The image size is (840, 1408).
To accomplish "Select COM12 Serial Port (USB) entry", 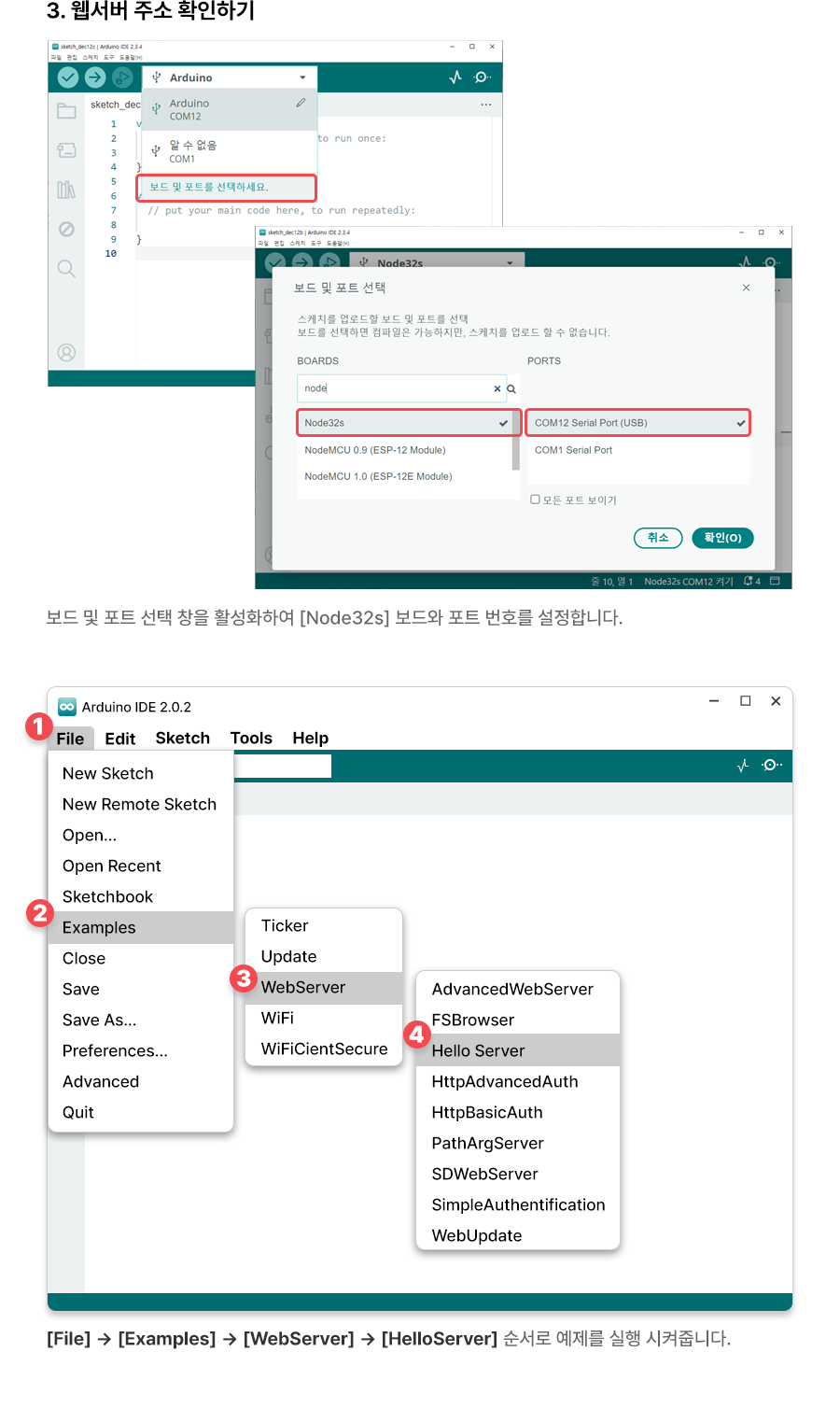I will click(x=637, y=423).
